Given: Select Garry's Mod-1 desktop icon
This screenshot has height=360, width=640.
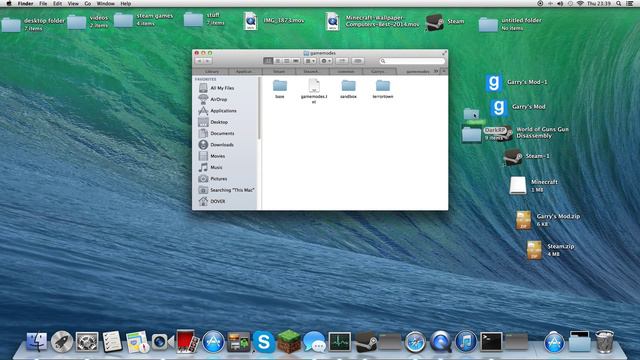Looking at the screenshot, I should [x=493, y=83].
